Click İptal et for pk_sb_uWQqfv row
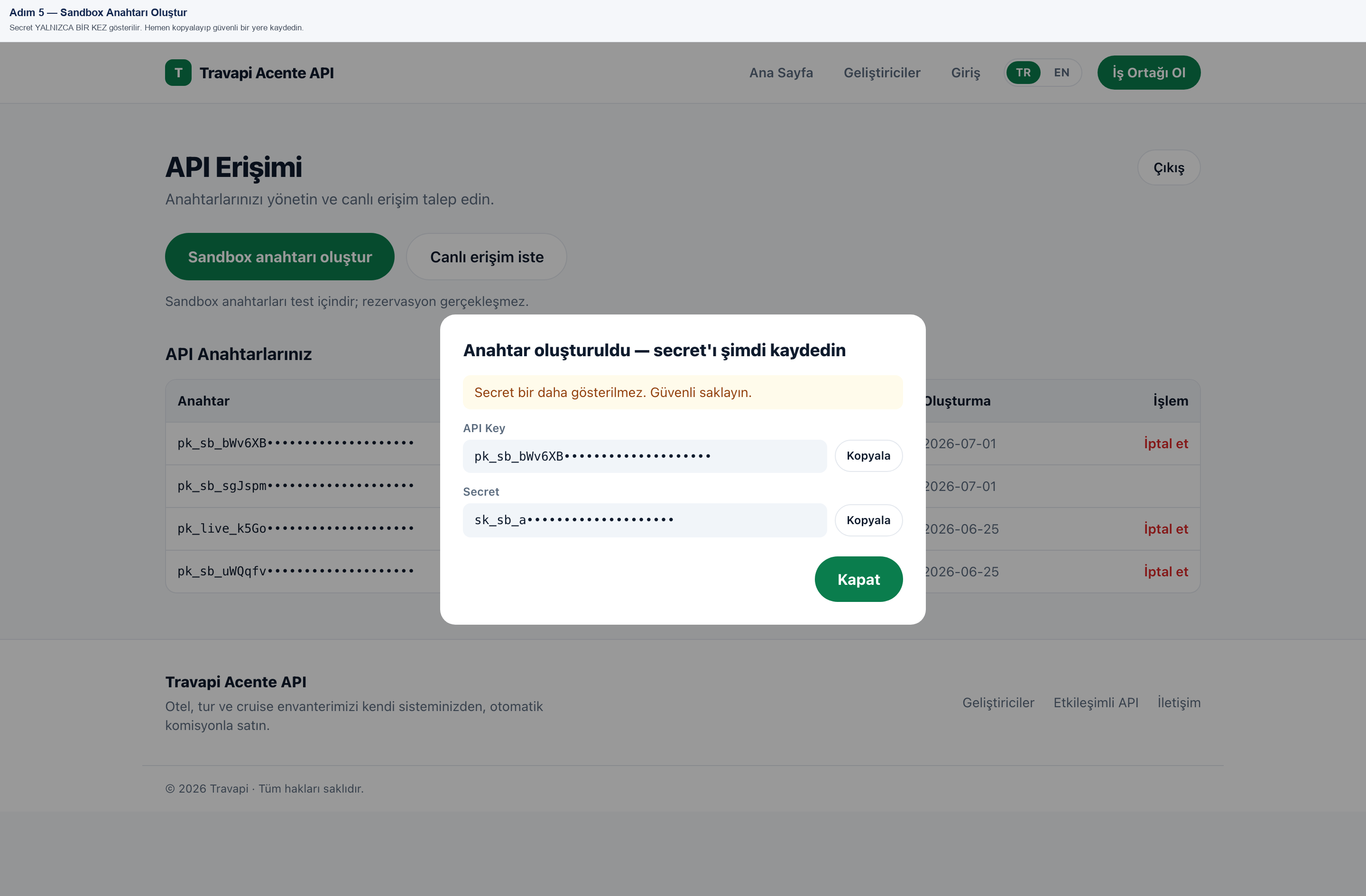The height and width of the screenshot is (896, 1366). coord(1166,572)
